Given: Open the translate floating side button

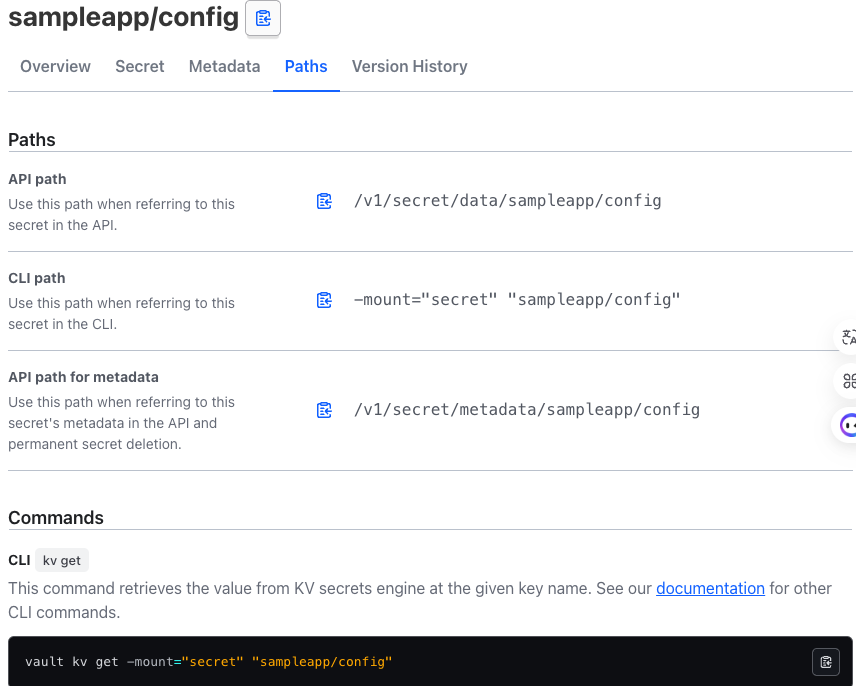Looking at the screenshot, I should coord(847,337).
